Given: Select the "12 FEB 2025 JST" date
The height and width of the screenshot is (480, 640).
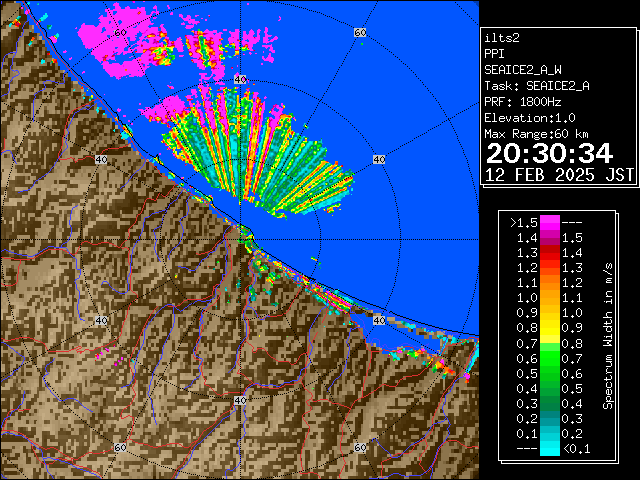Looking at the screenshot, I should coord(559,175).
